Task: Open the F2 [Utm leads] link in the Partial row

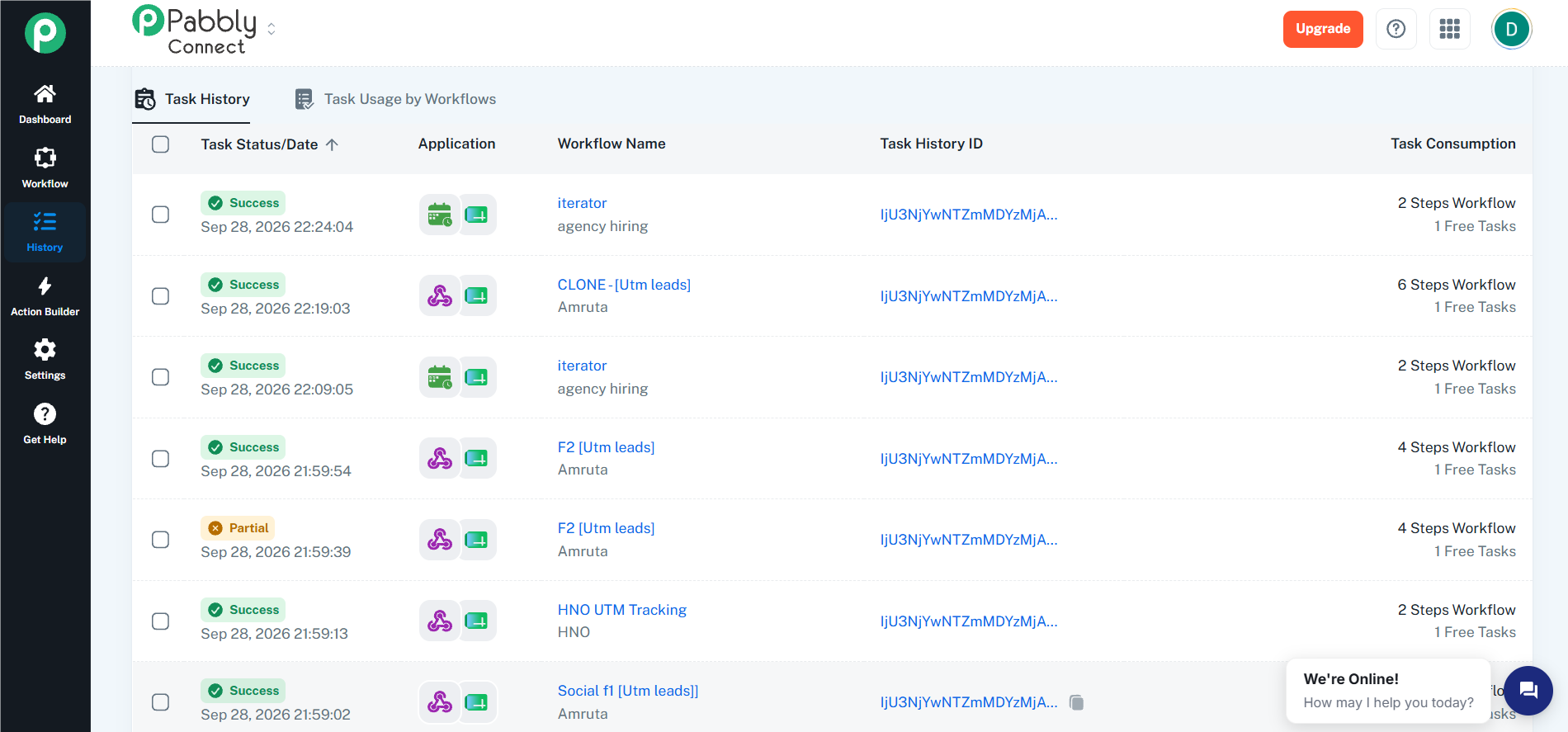Action: pos(606,528)
